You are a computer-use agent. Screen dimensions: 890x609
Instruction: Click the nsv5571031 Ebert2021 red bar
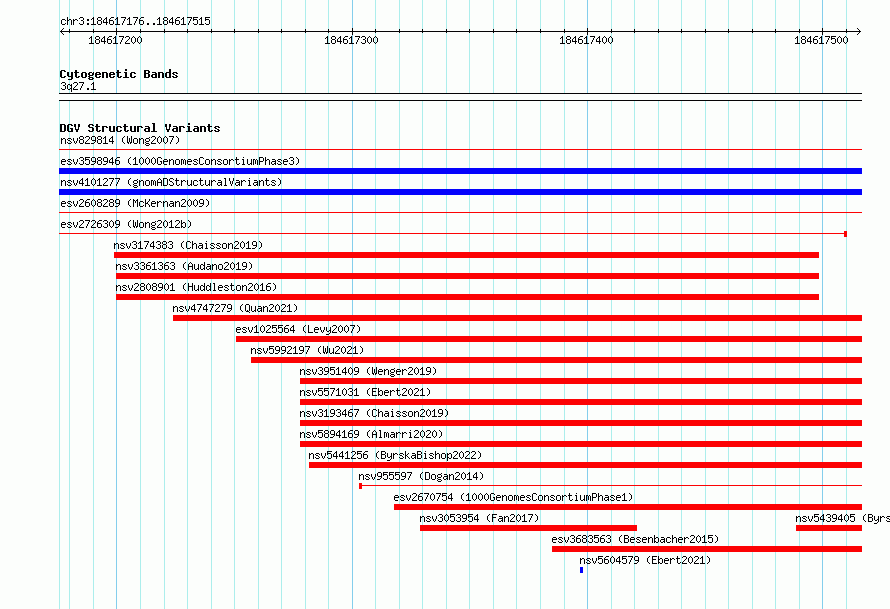click(x=581, y=402)
